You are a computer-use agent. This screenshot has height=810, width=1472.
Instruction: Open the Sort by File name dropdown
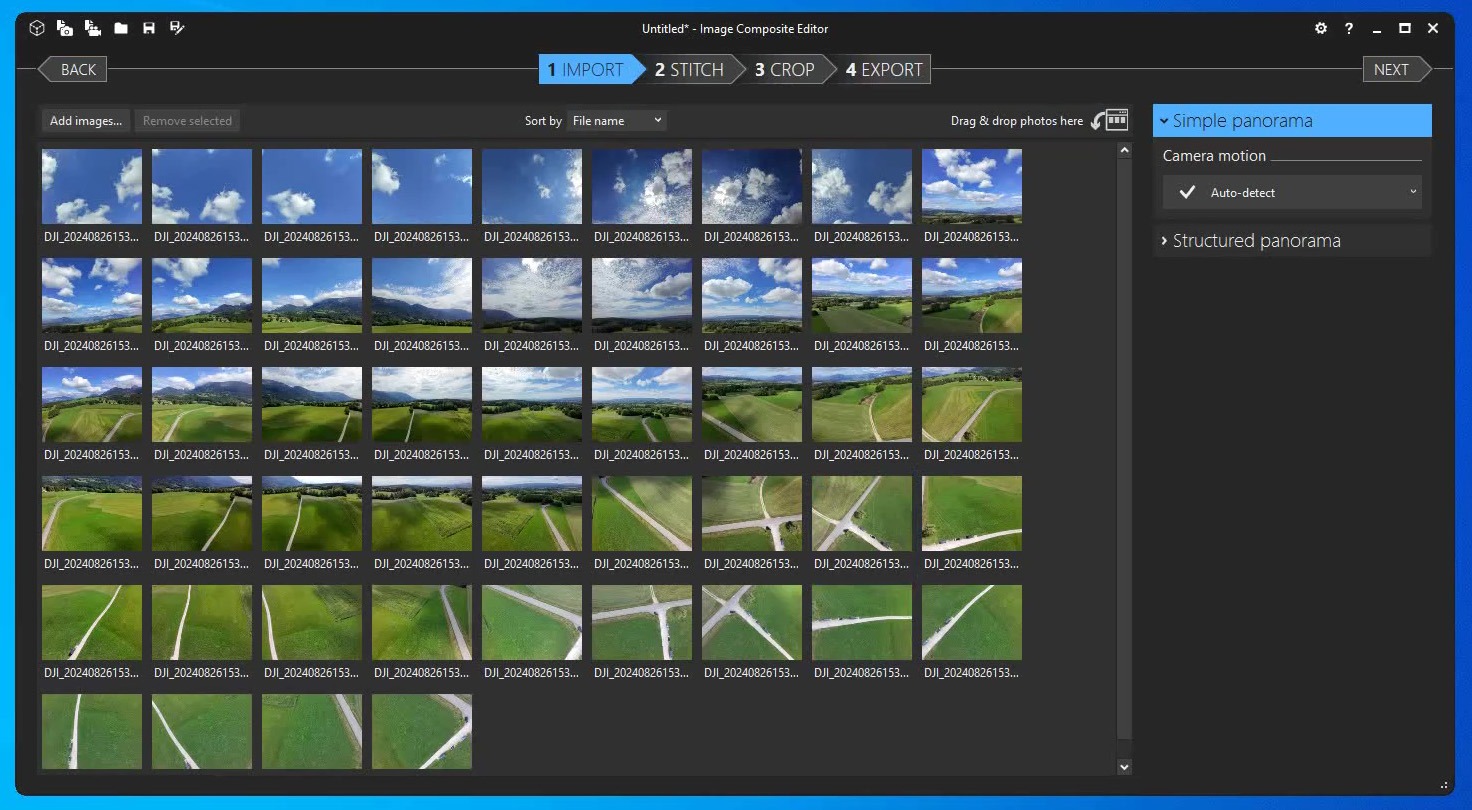(x=616, y=121)
